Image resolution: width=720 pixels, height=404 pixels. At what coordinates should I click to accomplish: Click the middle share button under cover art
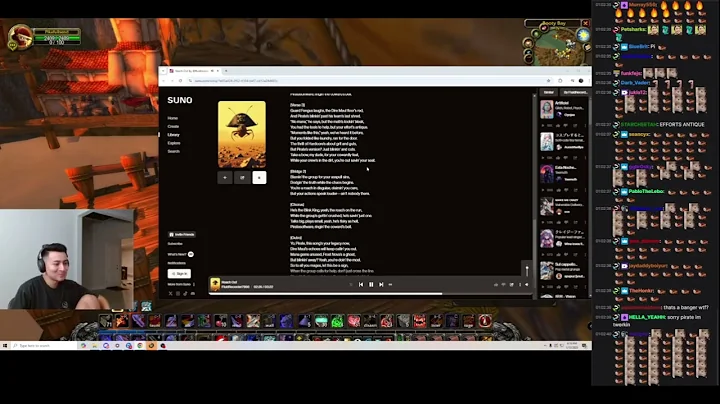(x=242, y=178)
